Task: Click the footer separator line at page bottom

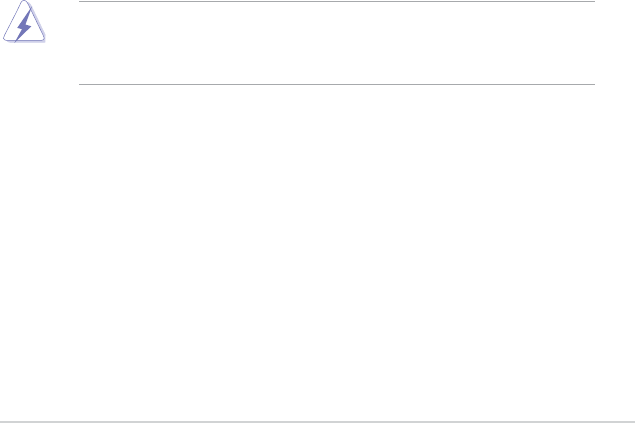Action: pyautogui.click(x=317, y=421)
